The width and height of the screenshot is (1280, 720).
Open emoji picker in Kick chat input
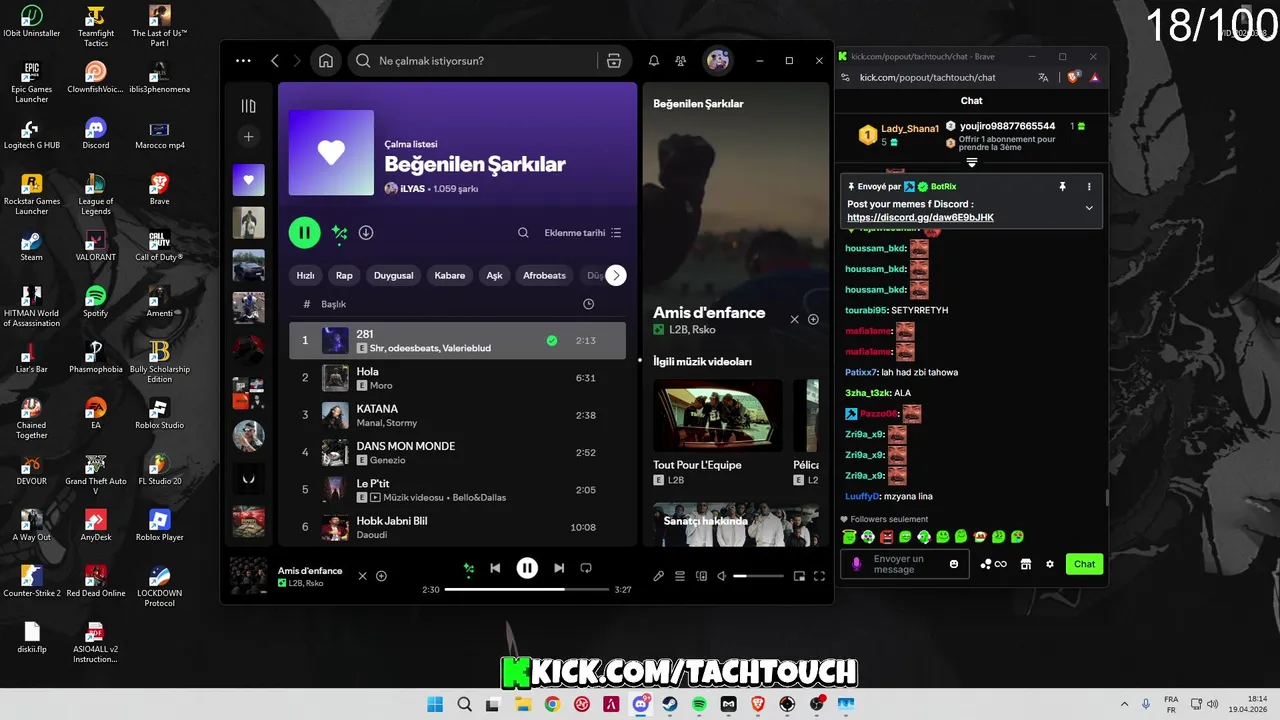click(x=954, y=564)
